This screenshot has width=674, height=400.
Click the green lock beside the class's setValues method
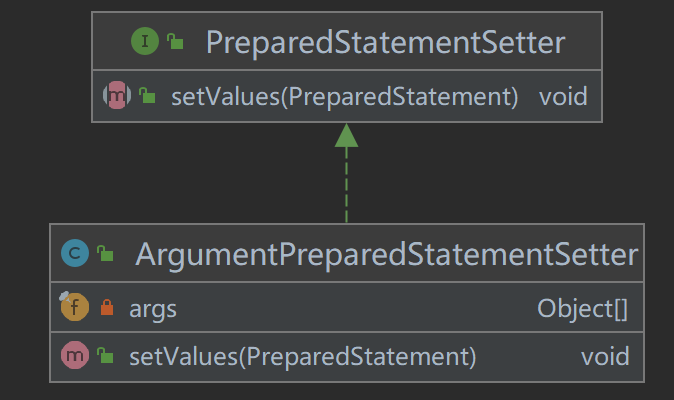tap(105, 356)
